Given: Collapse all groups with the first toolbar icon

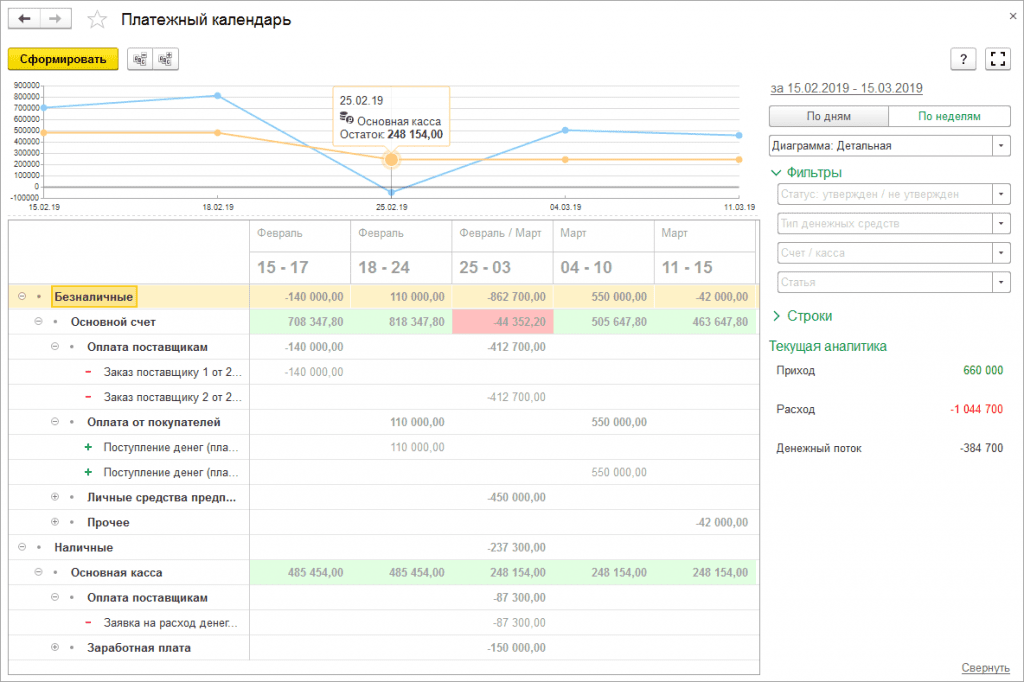Looking at the screenshot, I should pos(140,59).
